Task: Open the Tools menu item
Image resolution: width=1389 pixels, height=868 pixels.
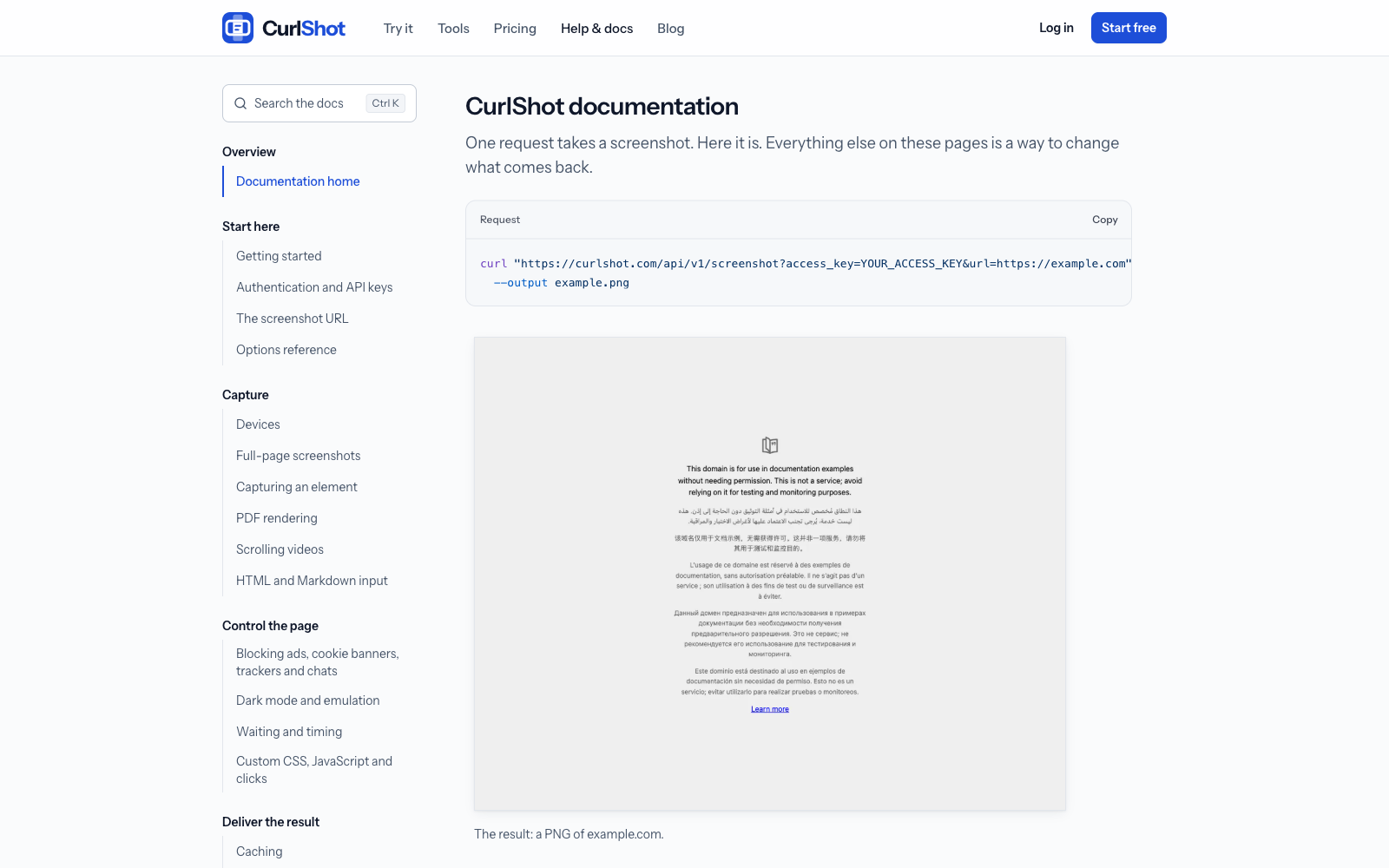Action: tap(453, 29)
